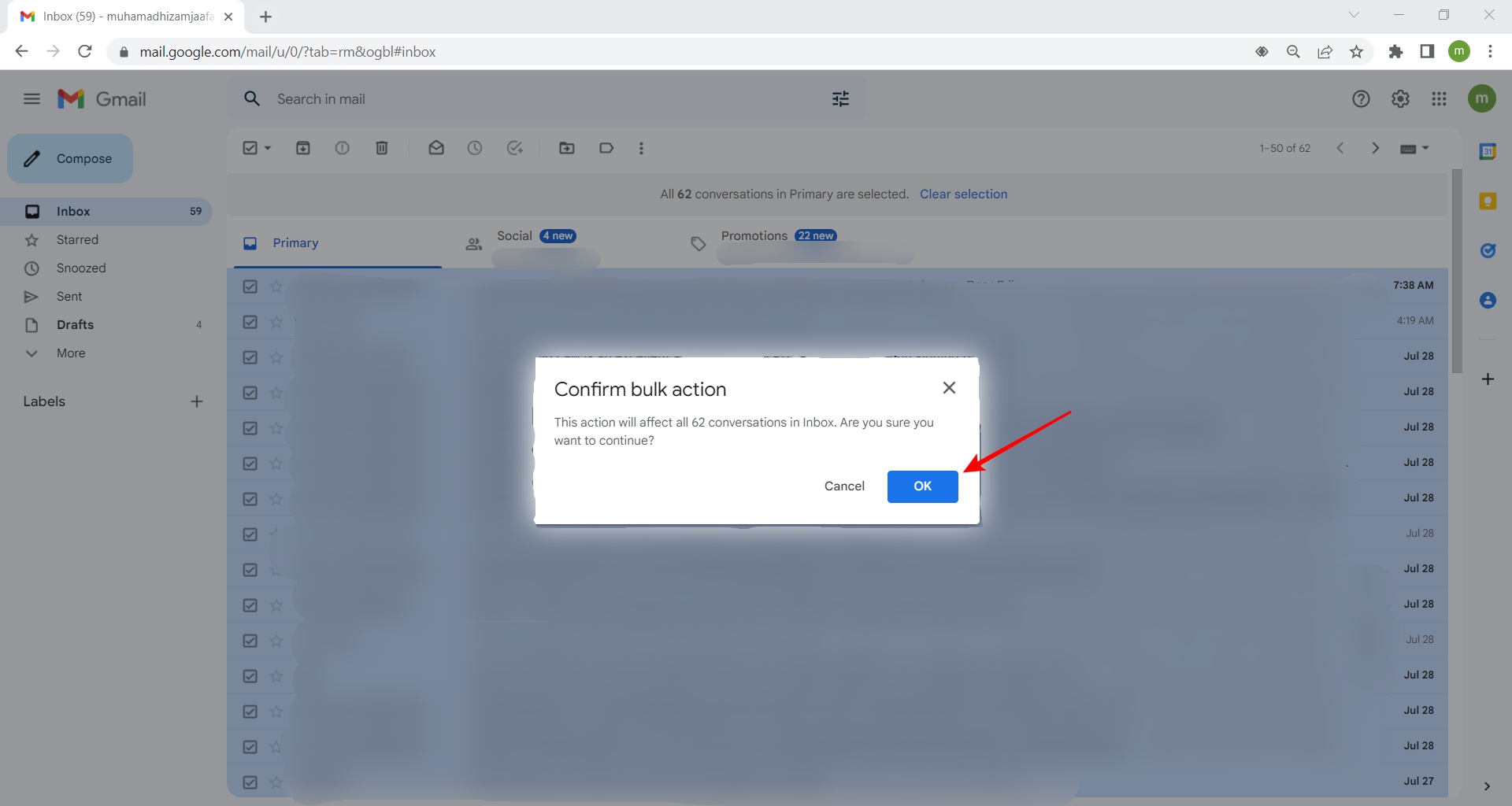This screenshot has width=1512, height=806.
Task: Open Gmail Settings gear
Action: (x=1400, y=99)
